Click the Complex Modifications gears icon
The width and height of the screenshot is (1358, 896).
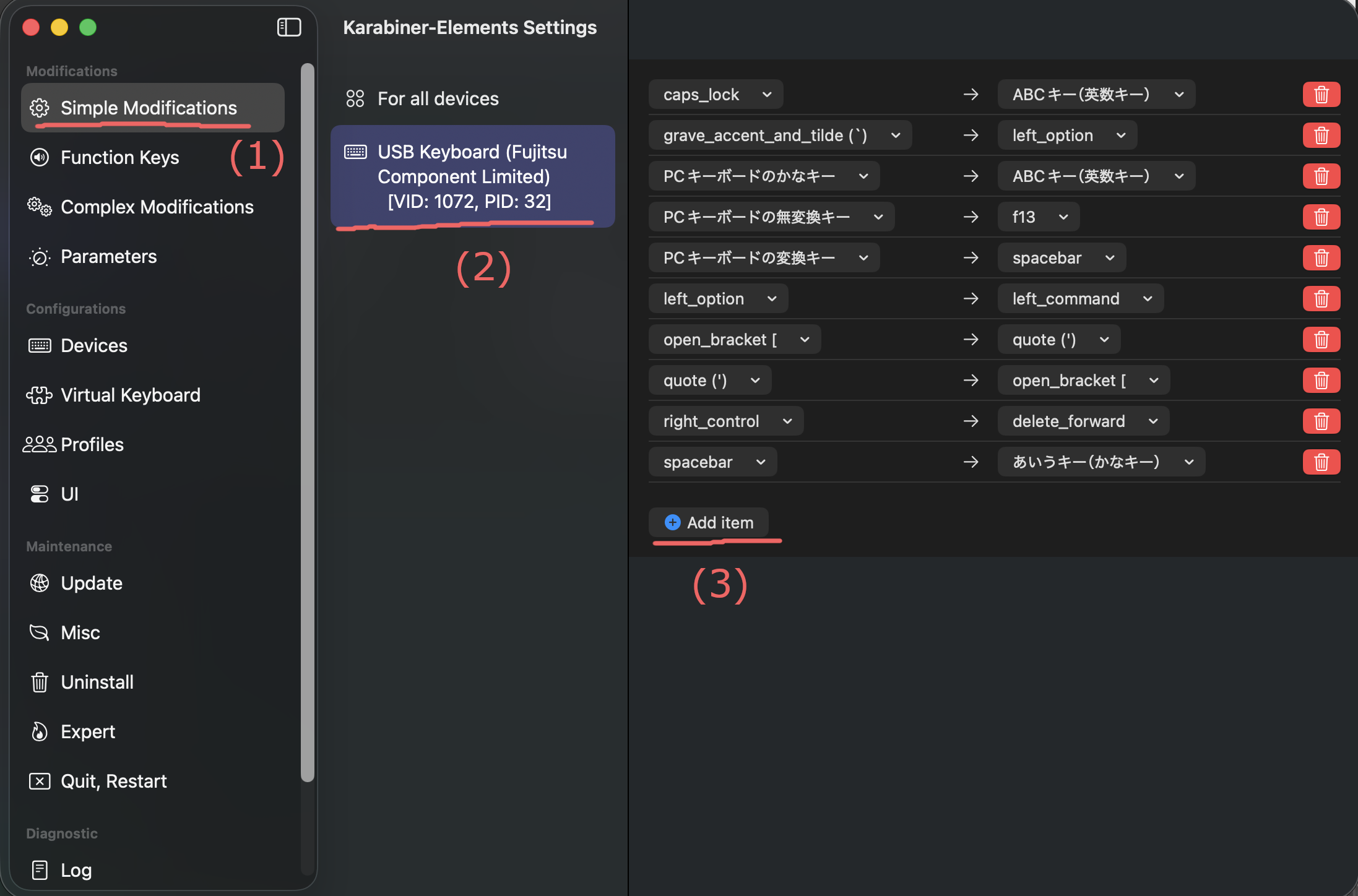click(40, 207)
